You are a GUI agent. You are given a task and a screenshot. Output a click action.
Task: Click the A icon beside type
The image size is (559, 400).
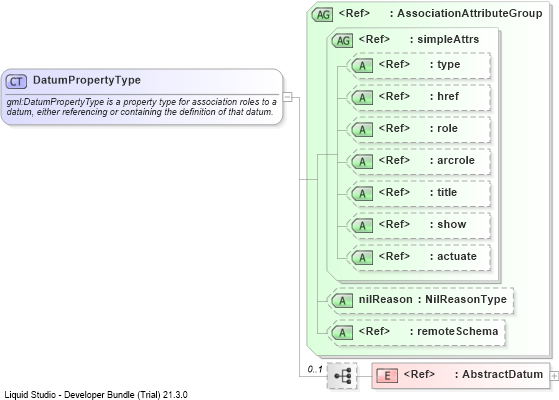pyautogui.click(x=362, y=66)
